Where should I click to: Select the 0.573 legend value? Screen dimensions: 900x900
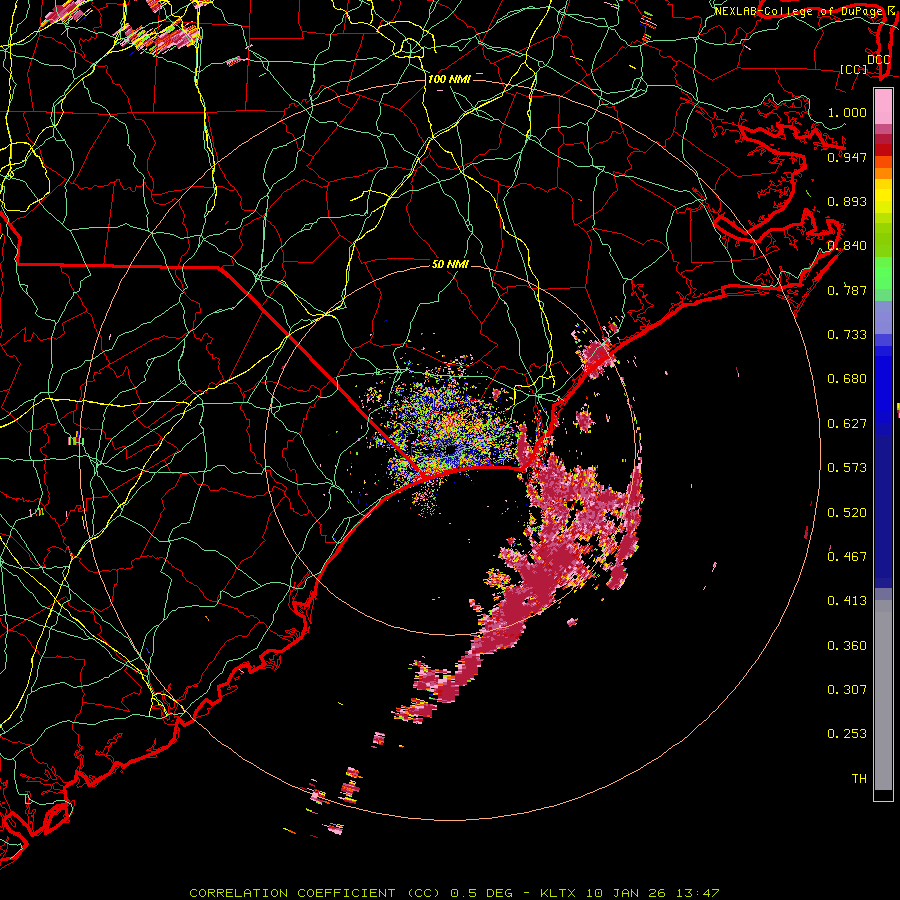[x=847, y=468]
